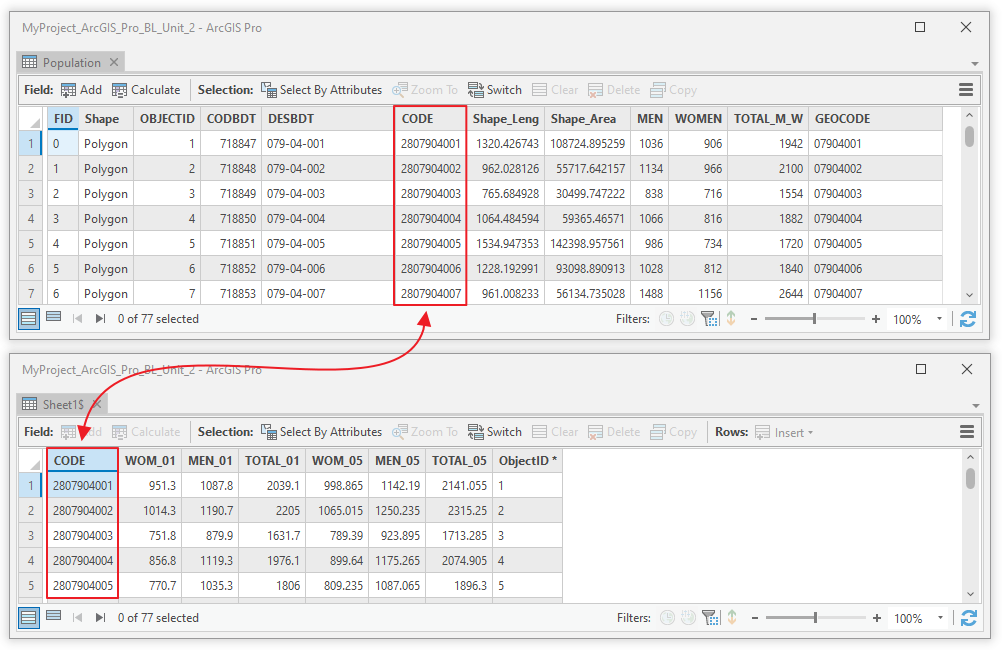Click cell 2807904006 in Population CODE column
This screenshot has width=1002, height=650.
[430, 268]
